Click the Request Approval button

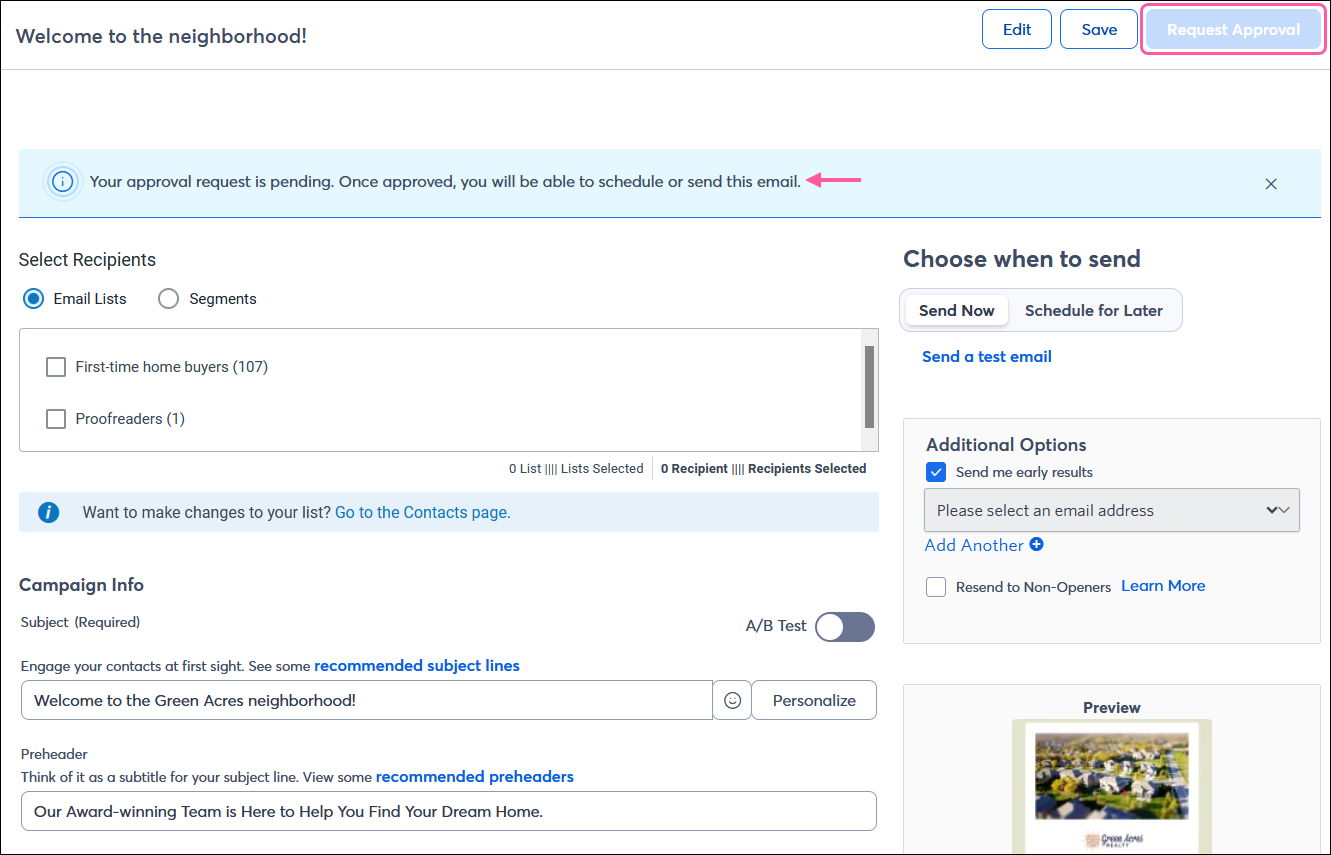click(1233, 29)
